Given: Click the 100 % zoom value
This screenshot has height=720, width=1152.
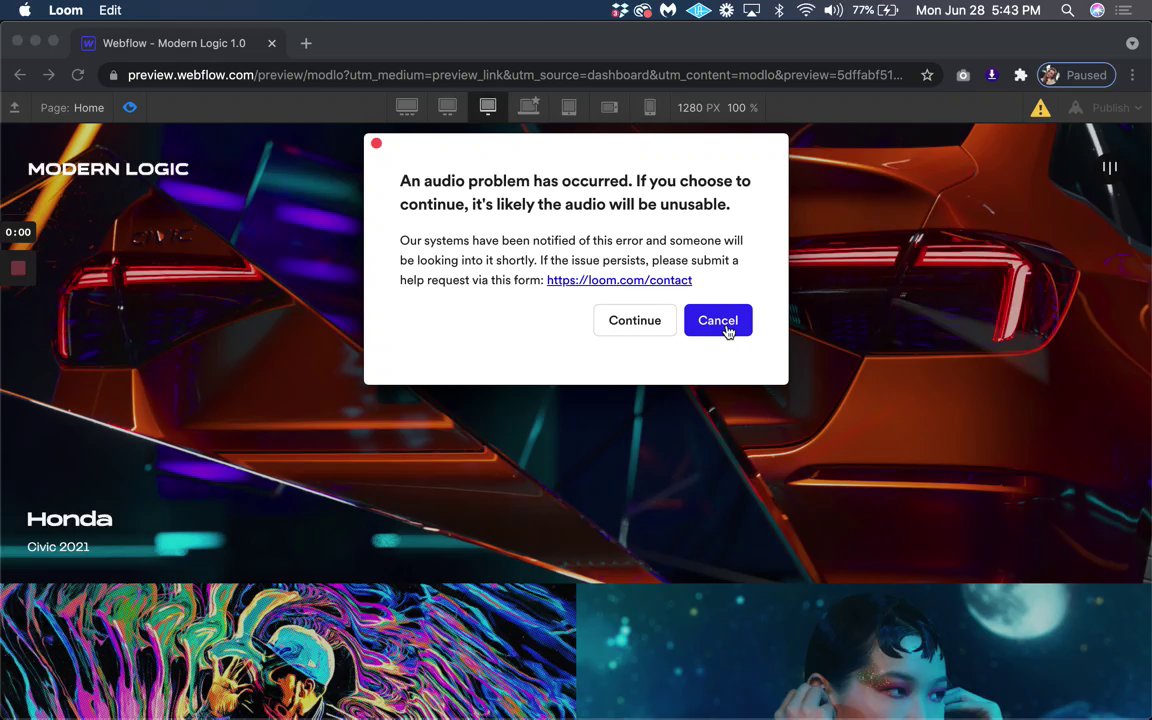Looking at the screenshot, I should (x=742, y=108).
